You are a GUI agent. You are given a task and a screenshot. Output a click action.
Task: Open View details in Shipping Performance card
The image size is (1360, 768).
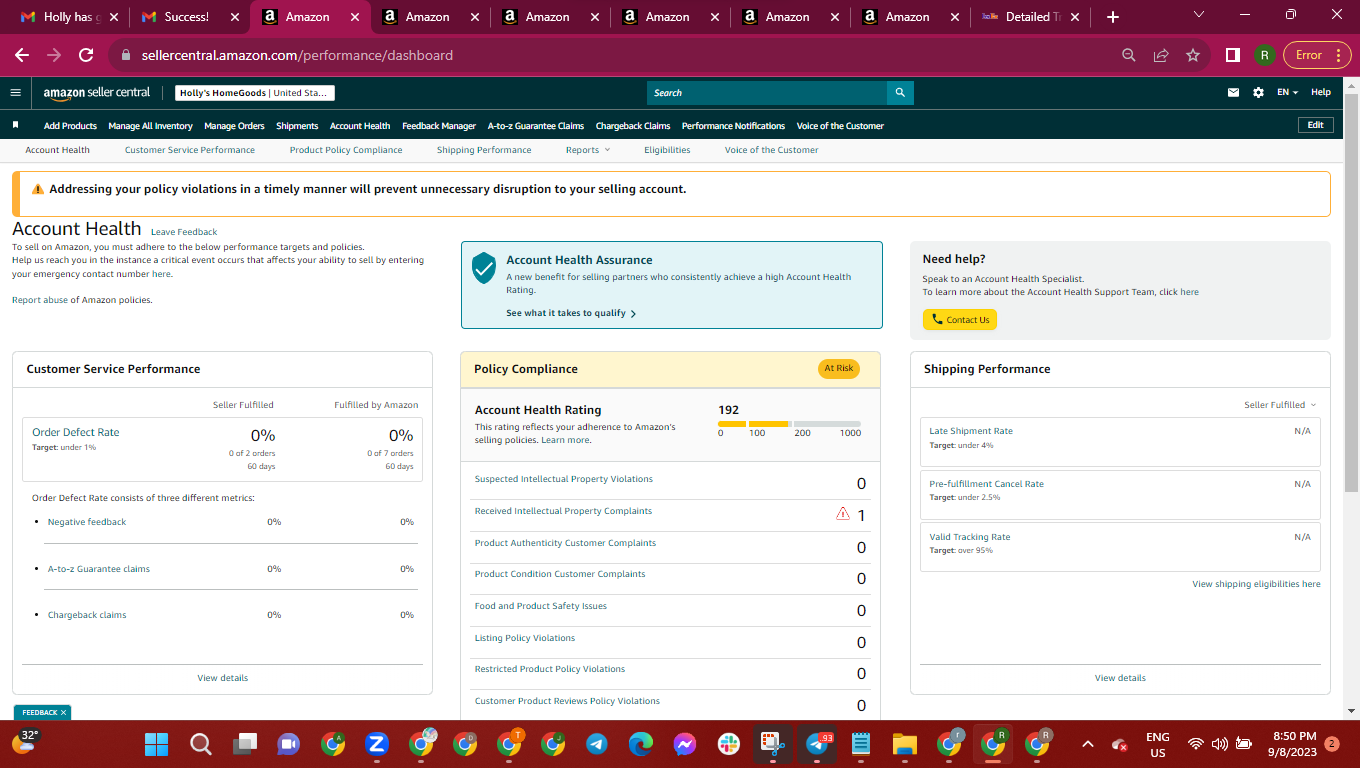(x=1120, y=678)
